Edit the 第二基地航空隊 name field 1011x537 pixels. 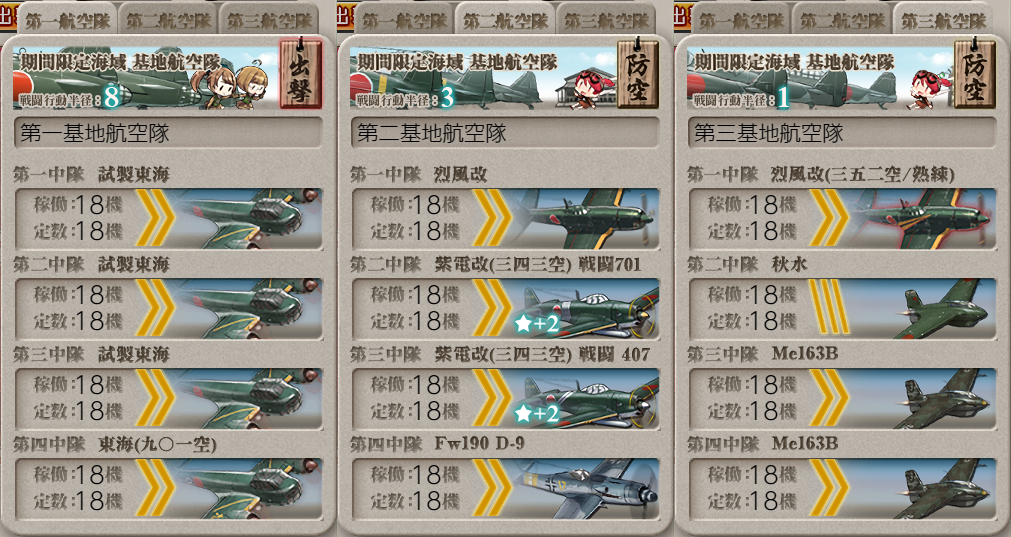point(505,133)
